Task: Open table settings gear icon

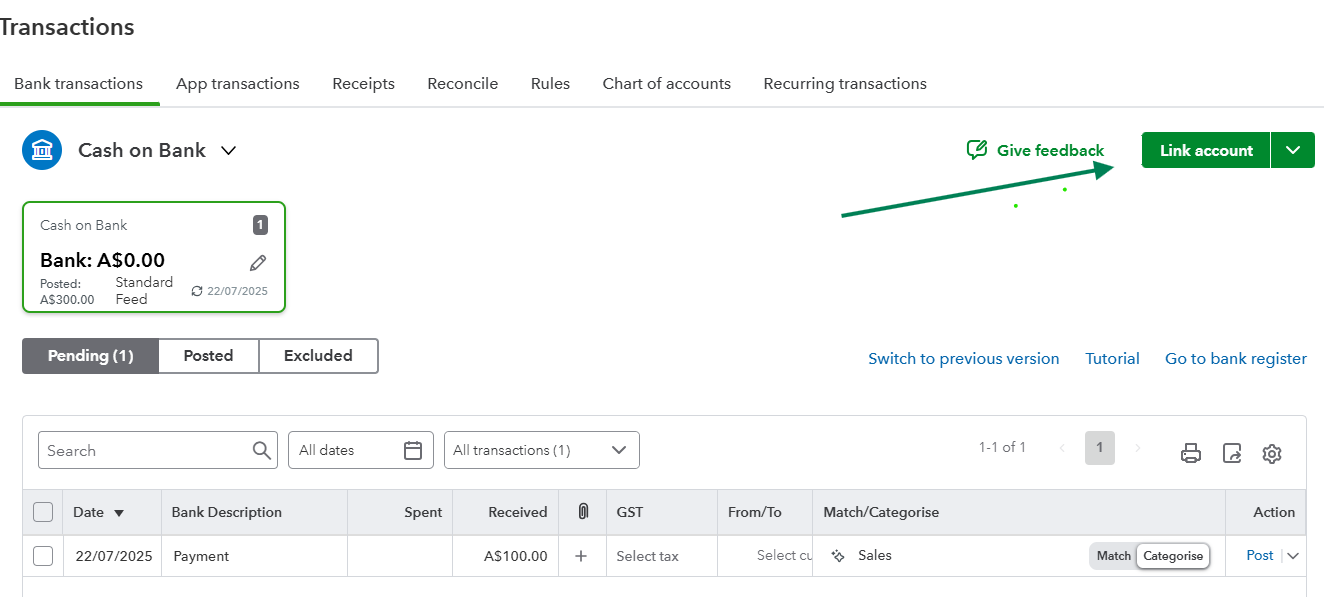Action: 1272,453
